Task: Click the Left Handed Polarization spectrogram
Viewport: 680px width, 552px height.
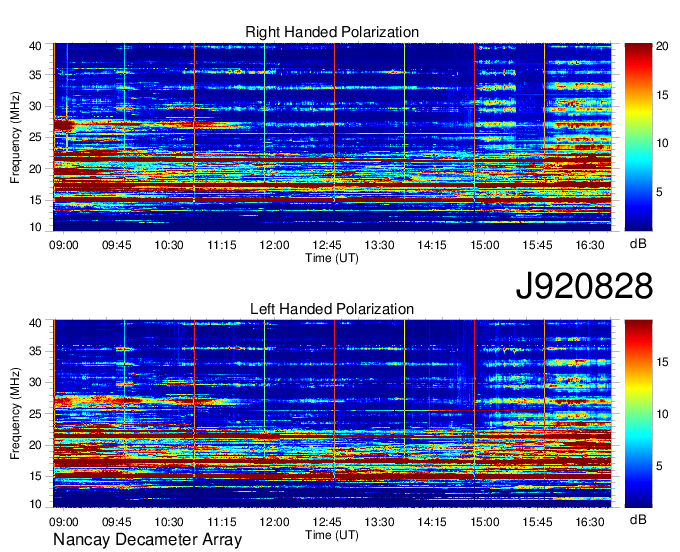Action: tap(332, 414)
